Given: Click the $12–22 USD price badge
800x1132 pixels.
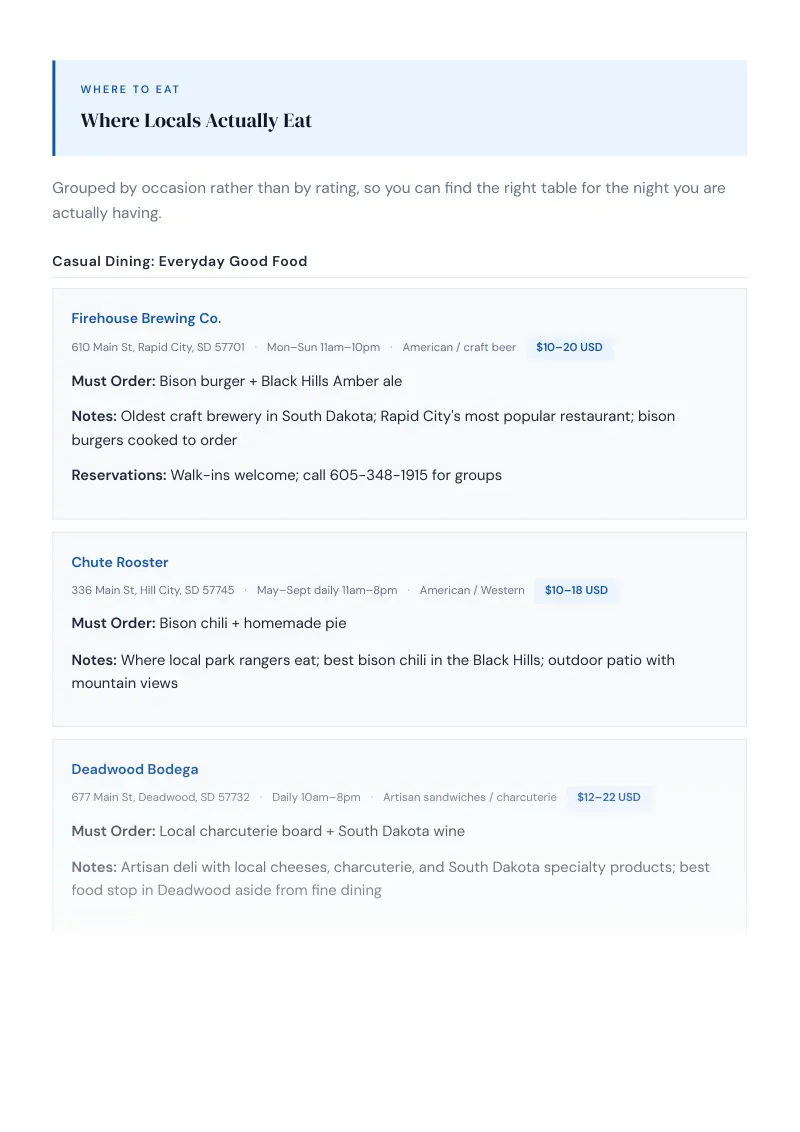Looking at the screenshot, I should pos(609,797).
